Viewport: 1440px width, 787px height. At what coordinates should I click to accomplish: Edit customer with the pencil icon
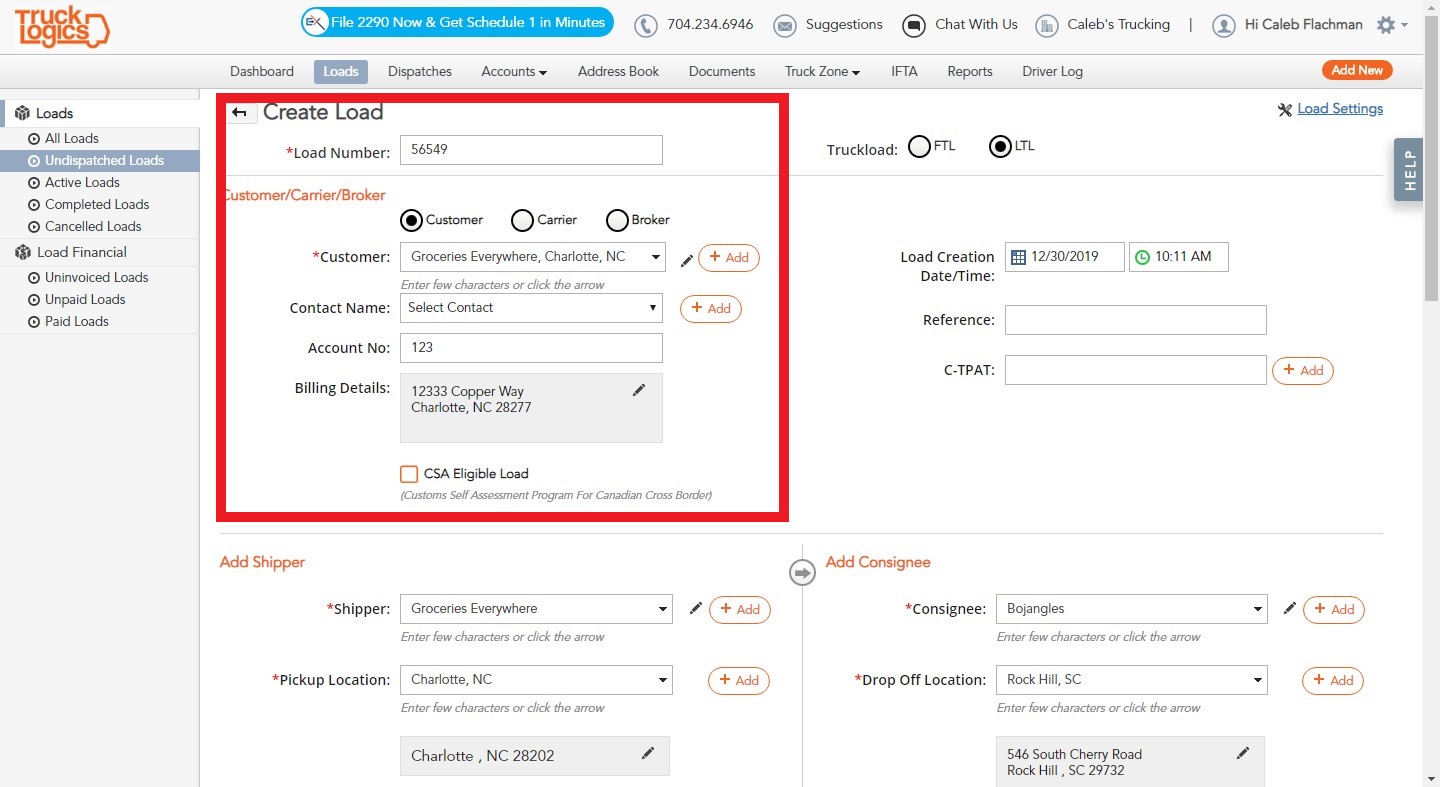click(687, 260)
